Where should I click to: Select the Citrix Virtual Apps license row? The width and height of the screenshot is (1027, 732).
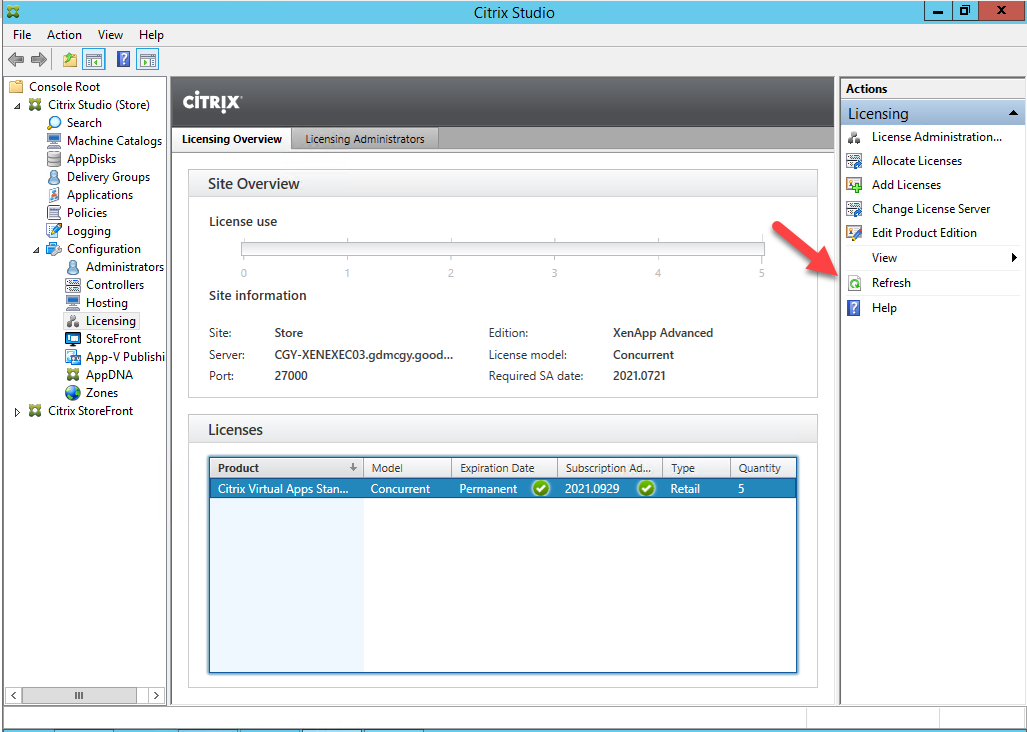(502, 488)
